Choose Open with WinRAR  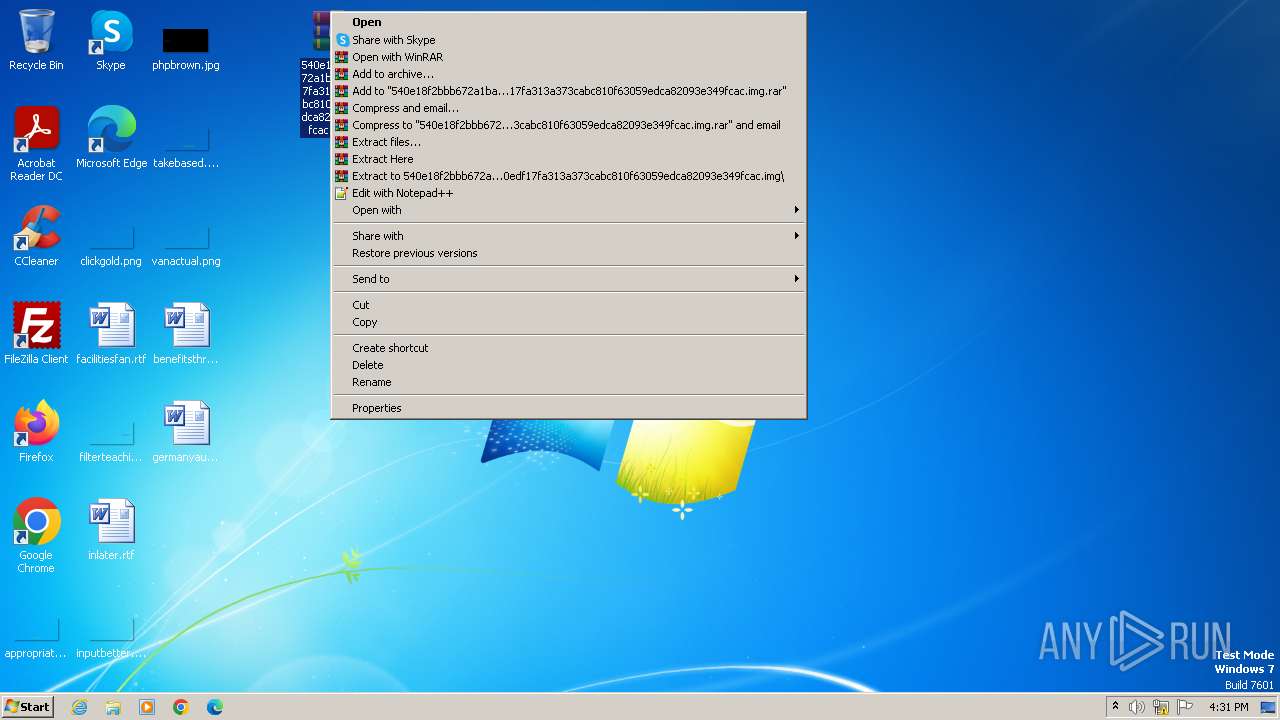point(569,57)
